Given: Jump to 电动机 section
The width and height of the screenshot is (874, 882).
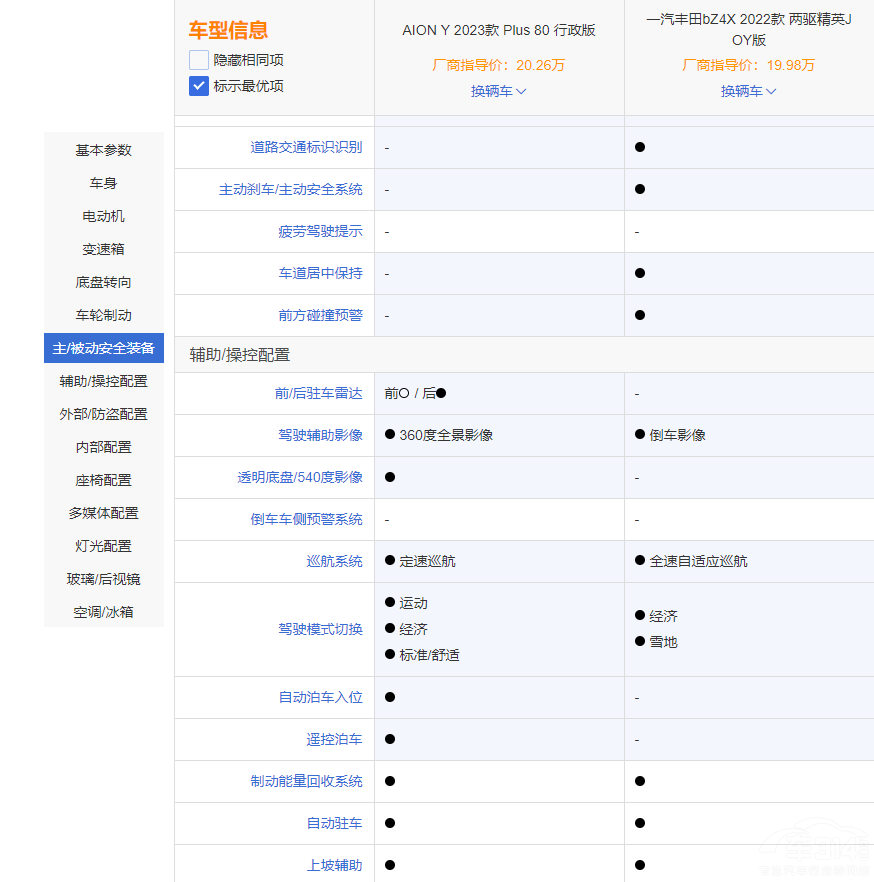Looking at the screenshot, I should click(103, 216).
